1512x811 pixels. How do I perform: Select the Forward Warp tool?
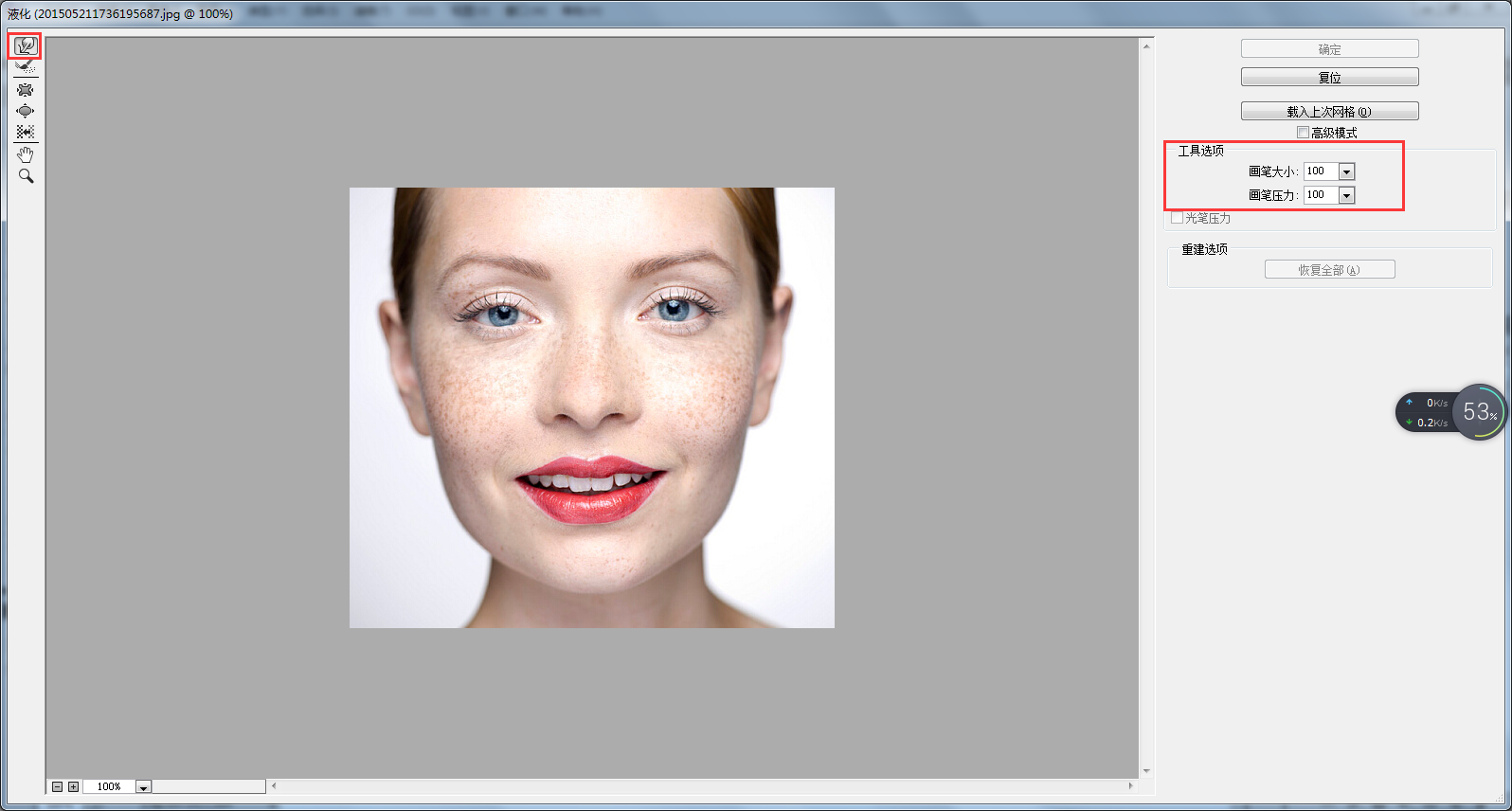pos(25,45)
